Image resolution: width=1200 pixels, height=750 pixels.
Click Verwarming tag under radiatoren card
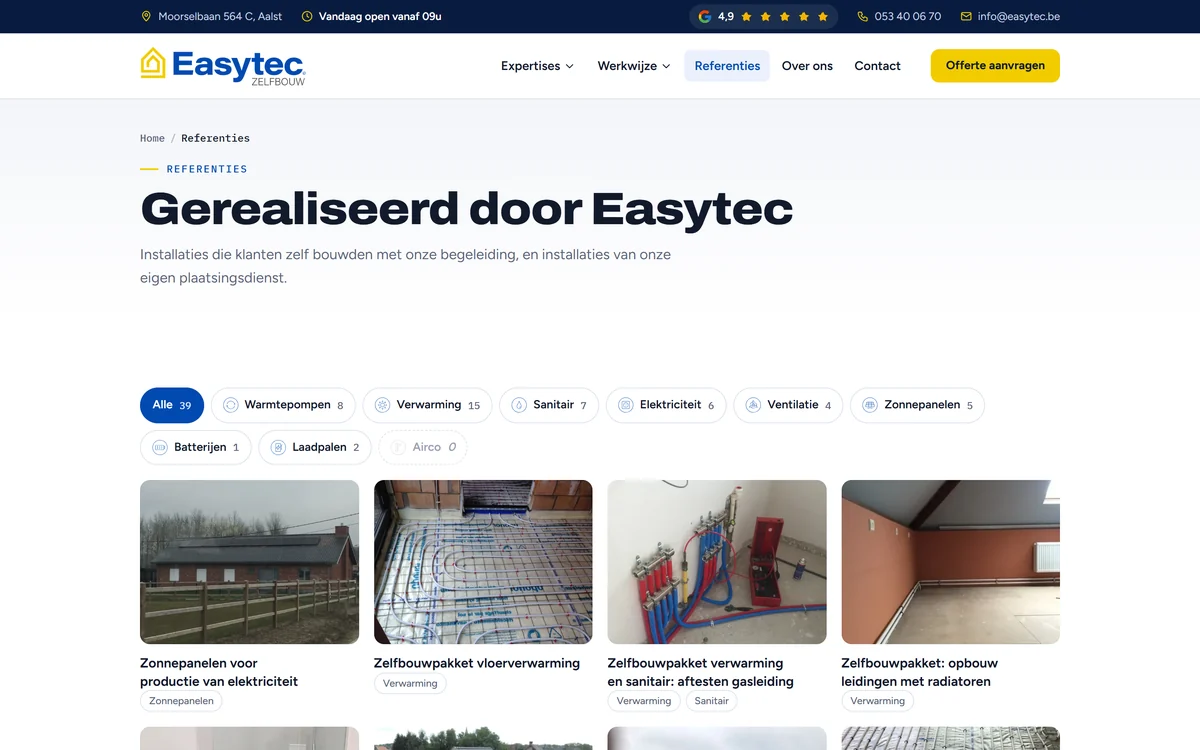[x=878, y=701]
